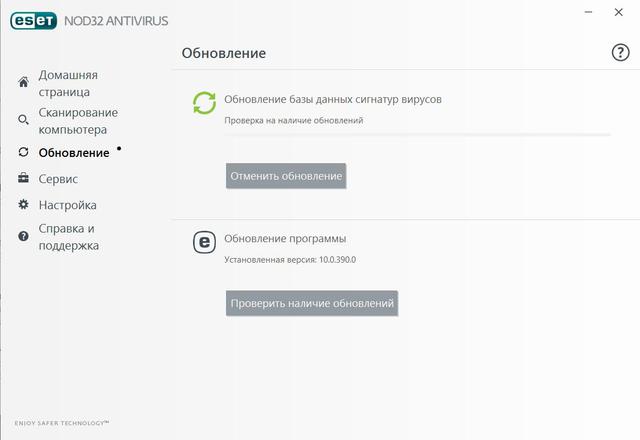640x440 pixels.
Task: Click the green virus database update icon
Action: click(204, 104)
